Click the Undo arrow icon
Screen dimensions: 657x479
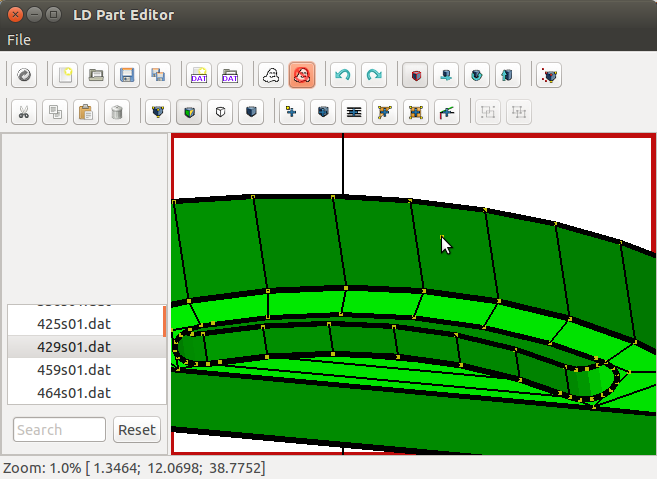click(x=342, y=75)
